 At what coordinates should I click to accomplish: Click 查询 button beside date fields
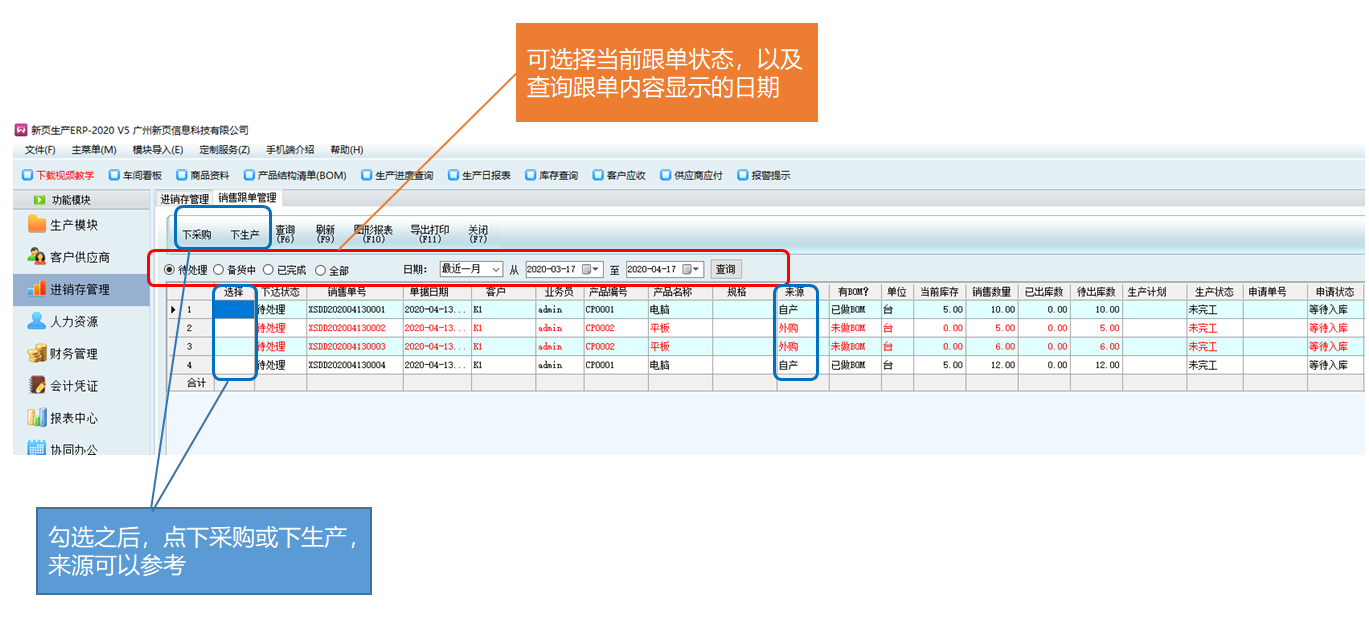[x=725, y=270]
